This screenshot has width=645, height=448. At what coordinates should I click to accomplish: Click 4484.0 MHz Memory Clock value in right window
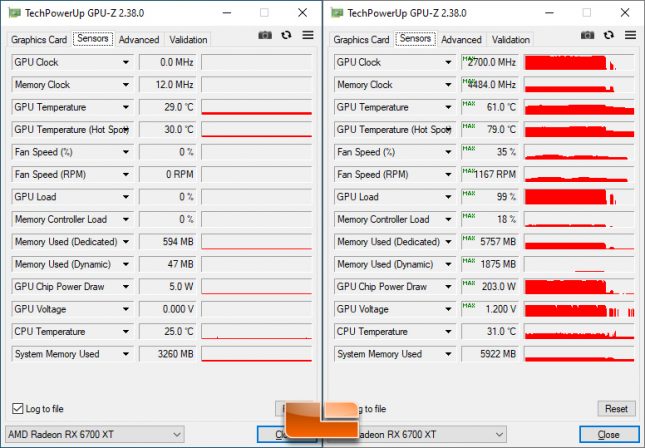tap(490, 85)
